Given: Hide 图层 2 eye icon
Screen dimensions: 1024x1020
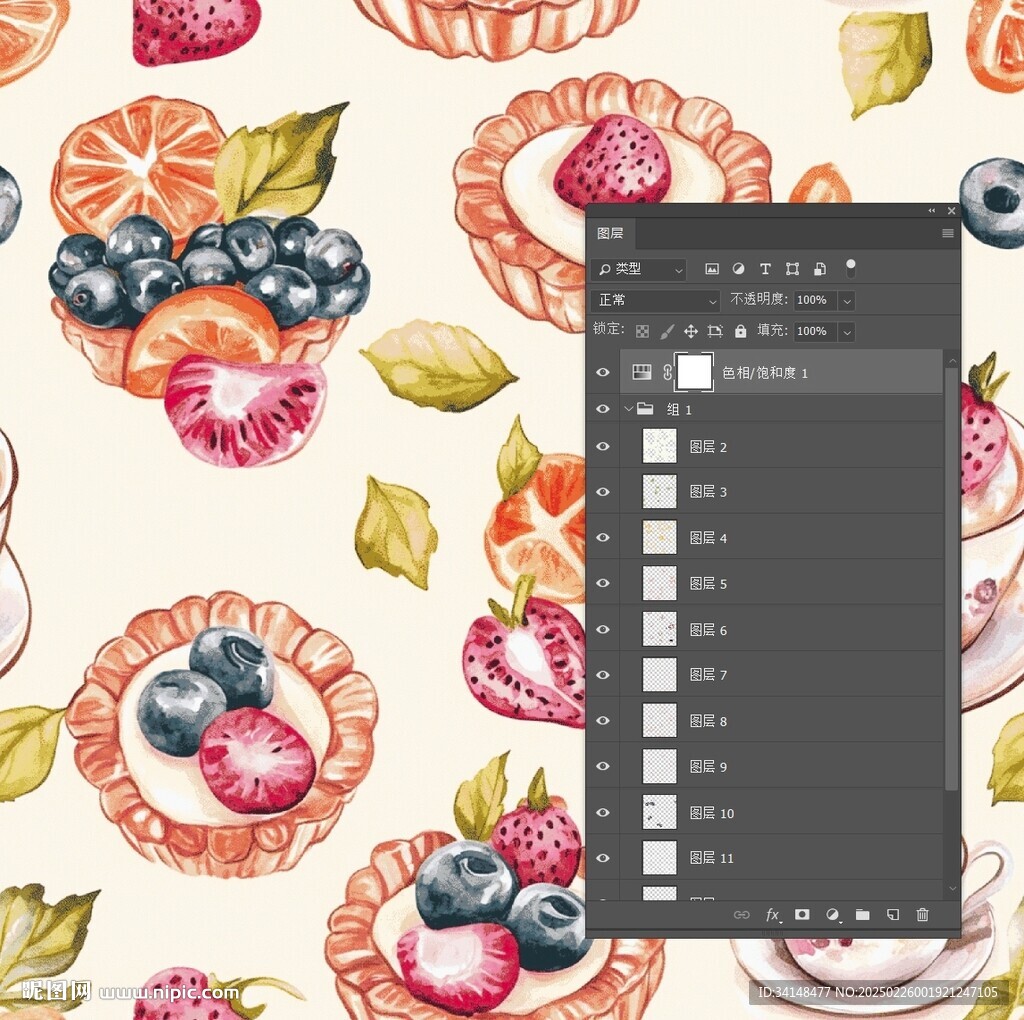Looking at the screenshot, I should 602,446.
